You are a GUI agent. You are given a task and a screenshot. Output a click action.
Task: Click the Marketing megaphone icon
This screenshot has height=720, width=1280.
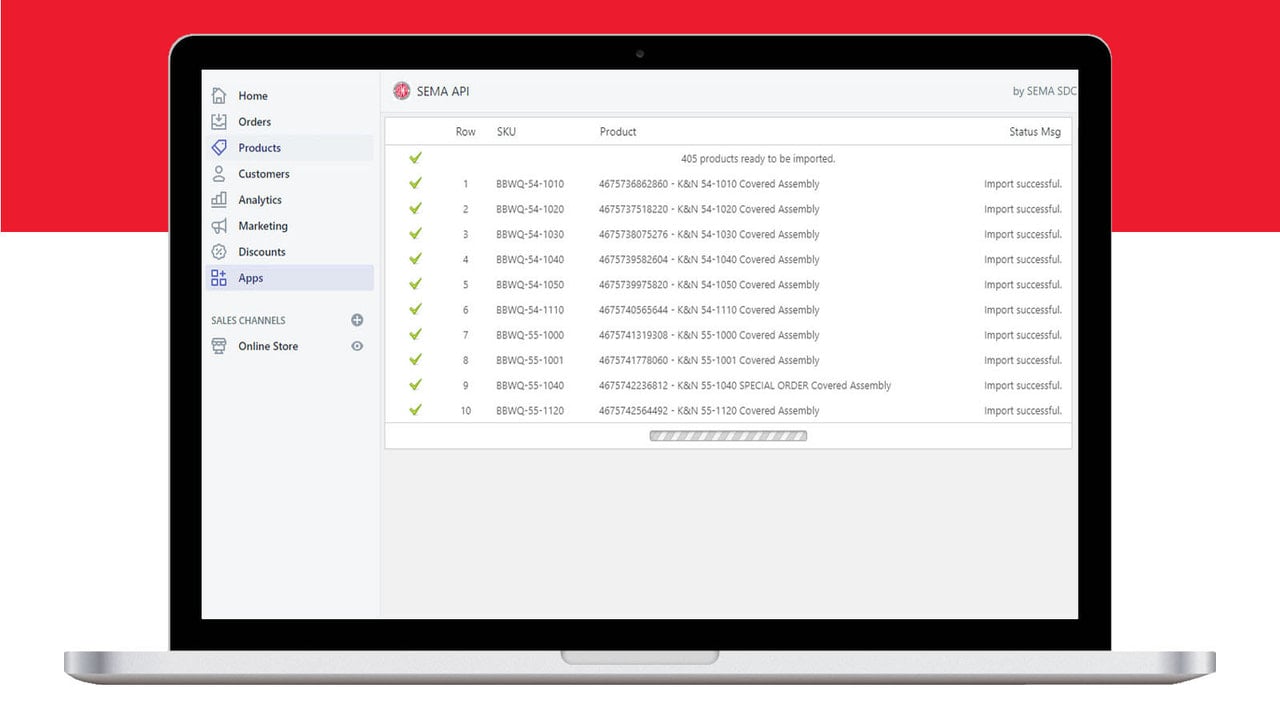point(219,226)
